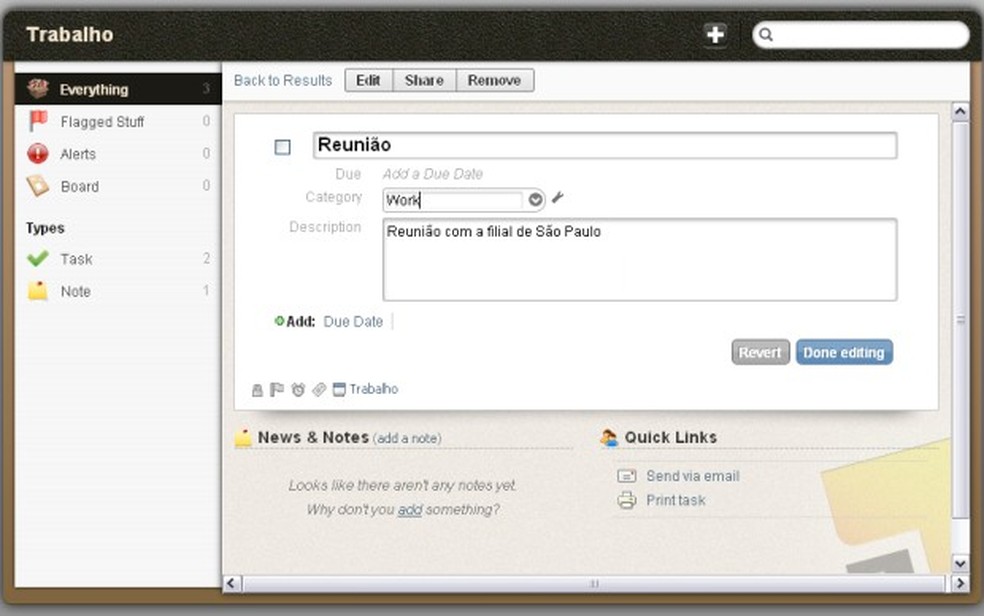This screenshot has height=616, width=984.
Task: Click the Due Date link next to Add
Action: point(353,322)
